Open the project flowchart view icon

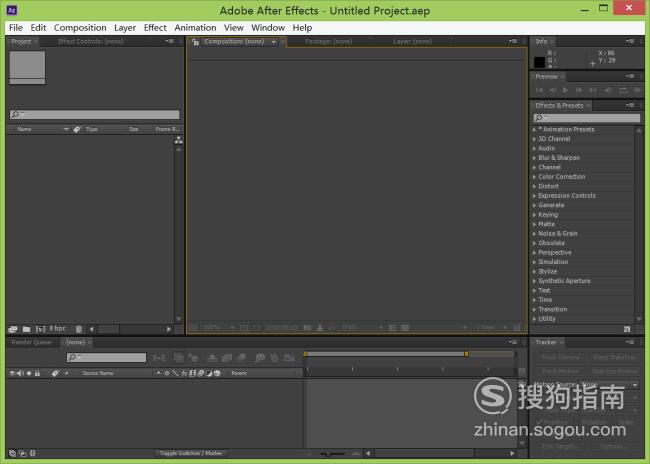click(178, 140)
